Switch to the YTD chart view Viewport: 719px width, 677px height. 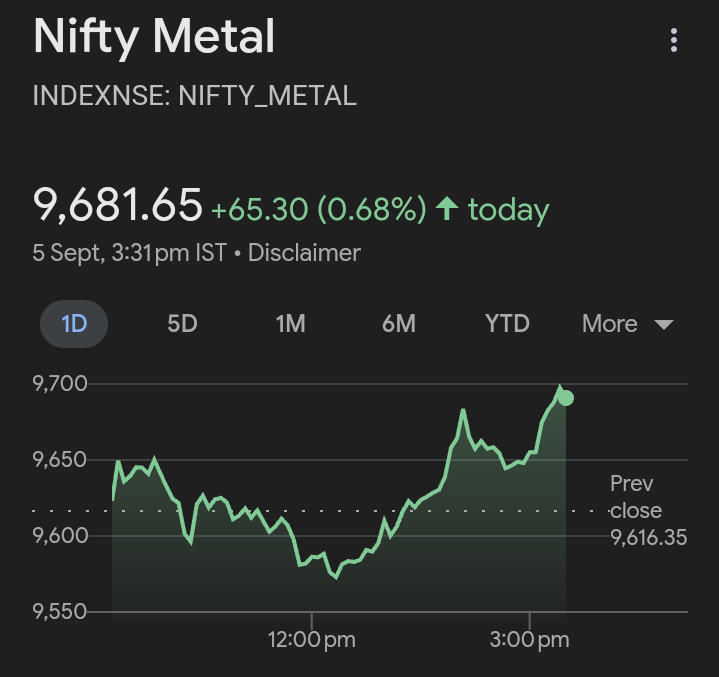pos(507,324)
